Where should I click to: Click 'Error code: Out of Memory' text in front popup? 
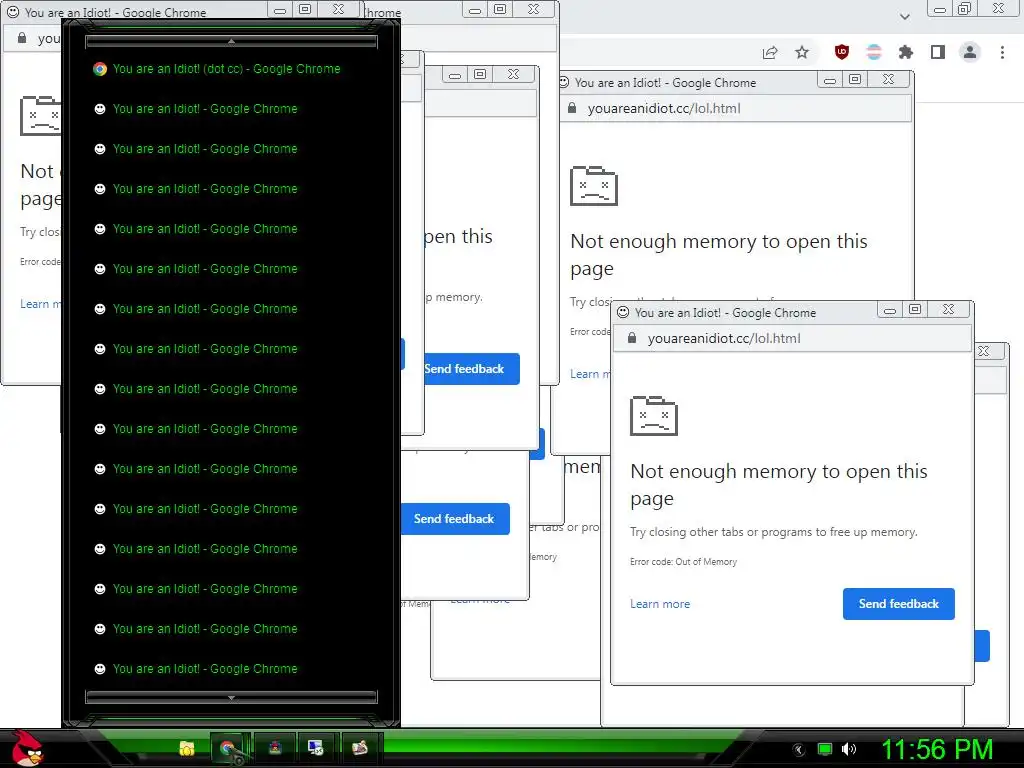683,562
